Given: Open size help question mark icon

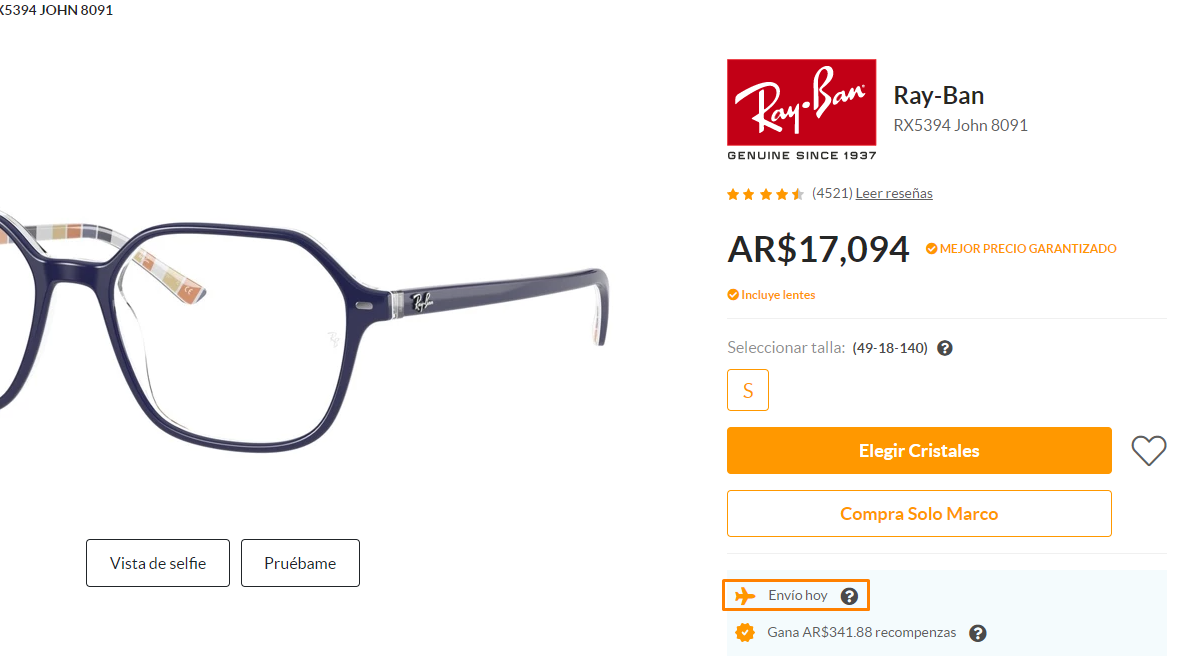Looking at the screenshot, I should [945, 348].
